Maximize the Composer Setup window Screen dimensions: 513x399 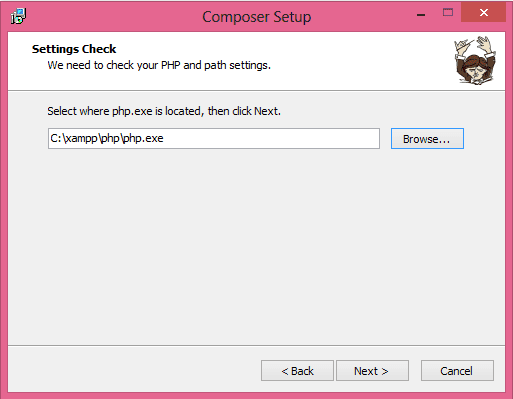point(448,13)
